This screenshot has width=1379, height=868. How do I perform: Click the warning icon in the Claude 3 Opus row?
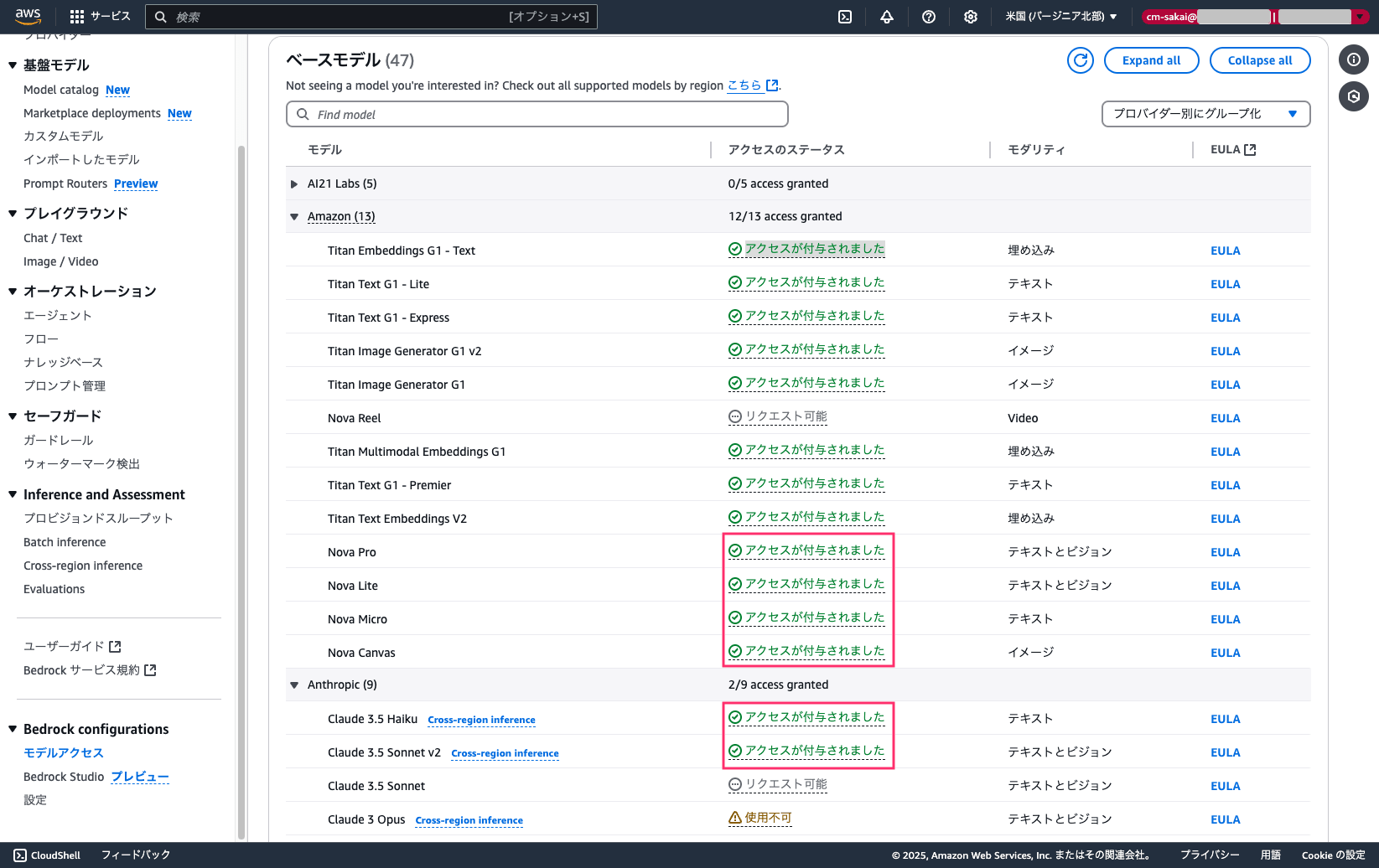click(735, 819)
